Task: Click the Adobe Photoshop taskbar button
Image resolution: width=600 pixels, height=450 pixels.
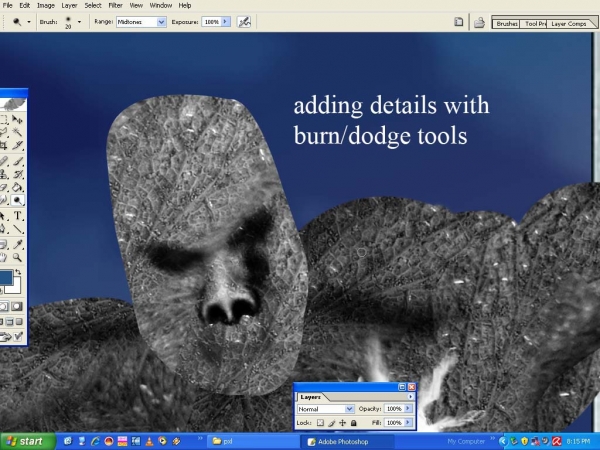Action: click(x=346, y=442)
